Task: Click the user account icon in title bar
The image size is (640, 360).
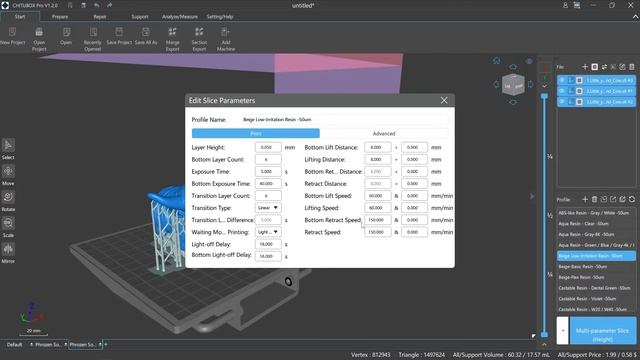Action: [565, 5]
